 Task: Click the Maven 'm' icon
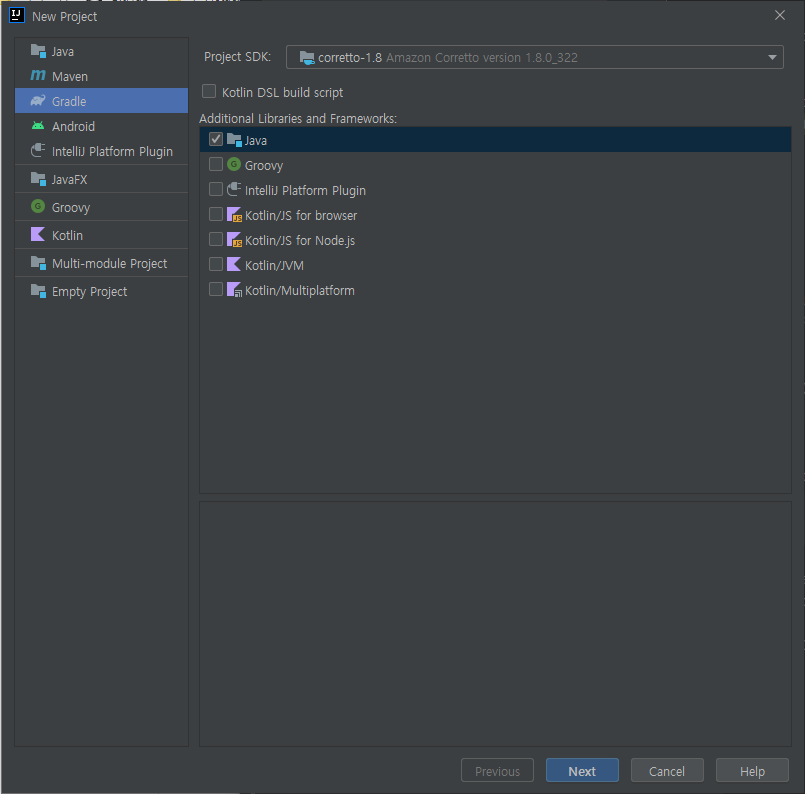tap(38, 75)
